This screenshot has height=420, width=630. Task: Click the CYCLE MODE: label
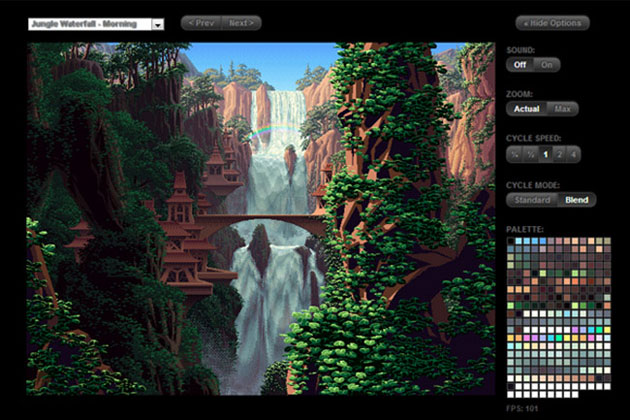(533, 185)
